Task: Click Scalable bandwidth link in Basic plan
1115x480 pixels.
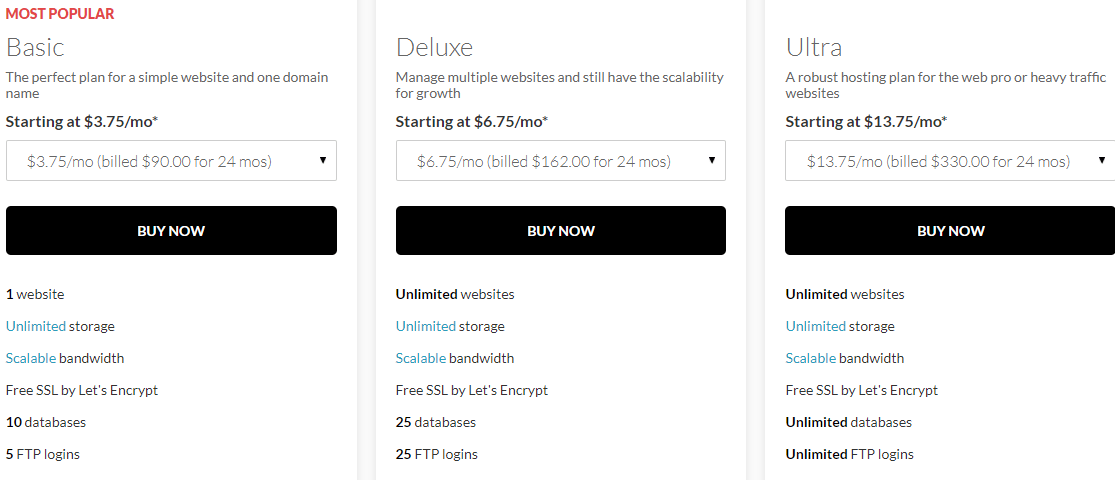Action: pos(31,358)
